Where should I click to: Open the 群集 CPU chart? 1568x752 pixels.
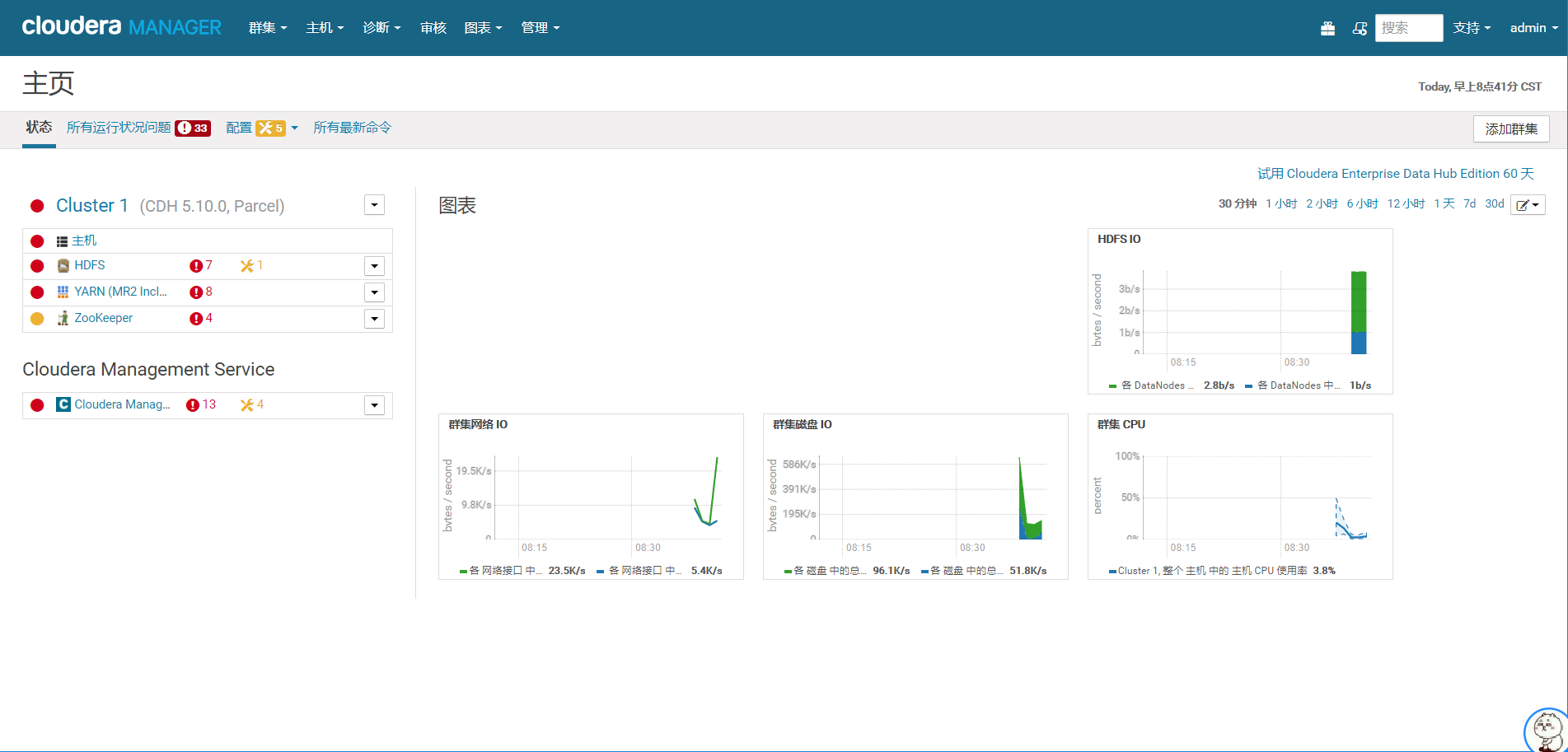pyautogui.click(x=1240, y=497)
